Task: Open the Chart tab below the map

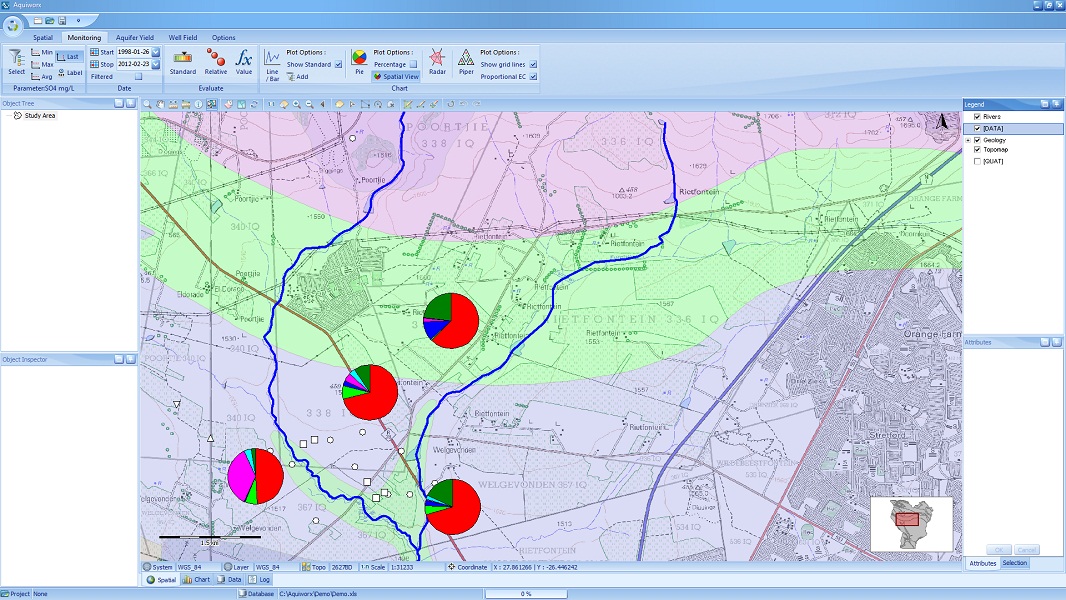Action: pos(196,580)
